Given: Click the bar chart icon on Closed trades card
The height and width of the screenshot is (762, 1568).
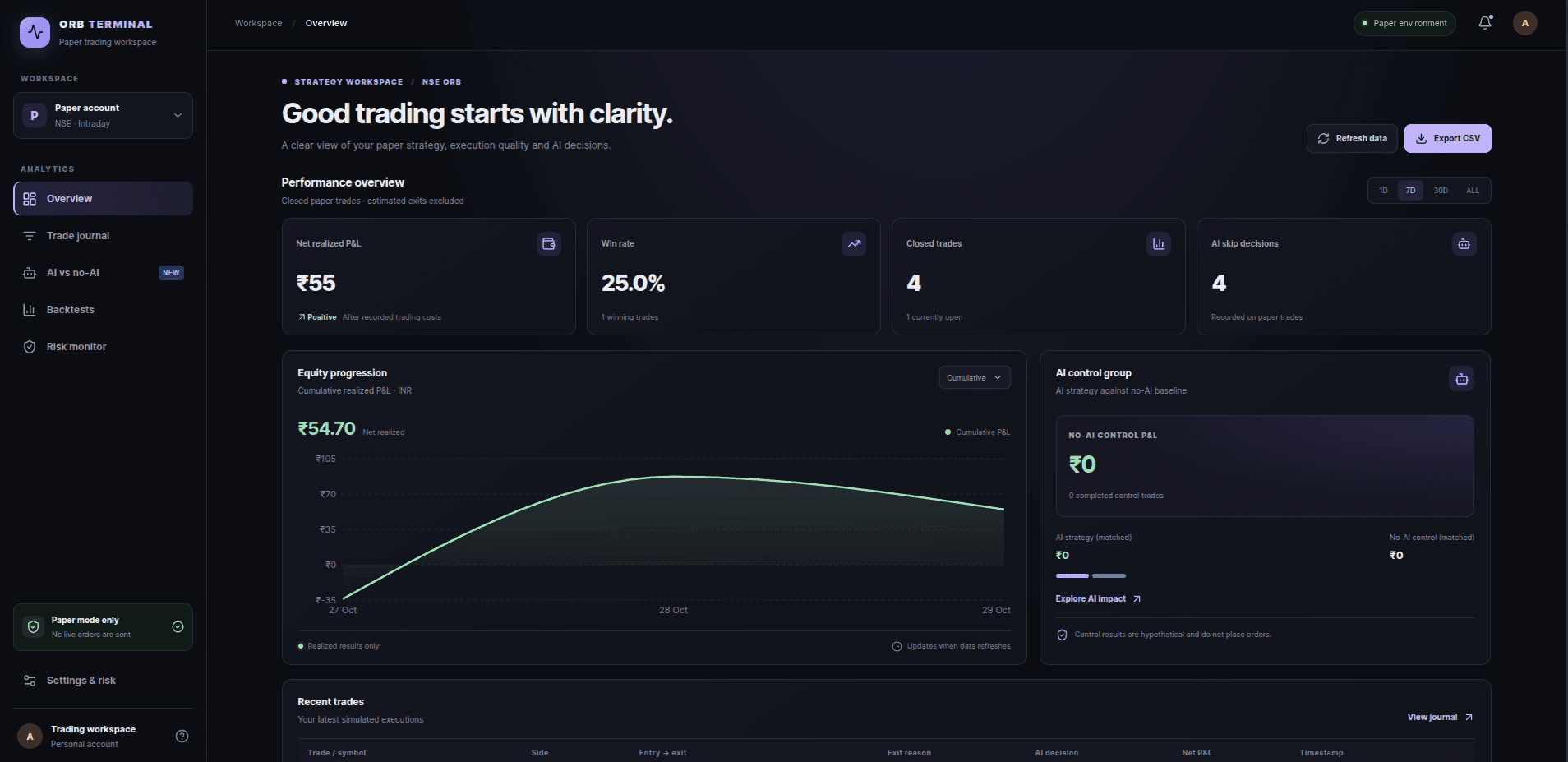Looking at the screenshot, I should (x=1159, y=244).
